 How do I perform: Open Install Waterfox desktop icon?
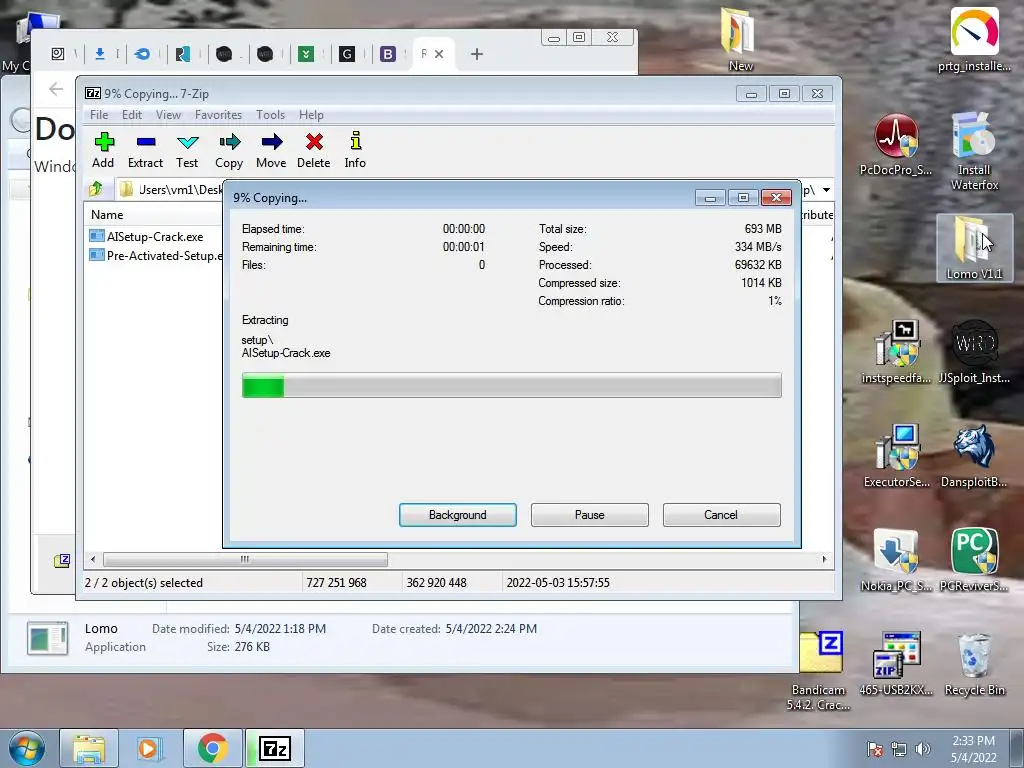974,152
